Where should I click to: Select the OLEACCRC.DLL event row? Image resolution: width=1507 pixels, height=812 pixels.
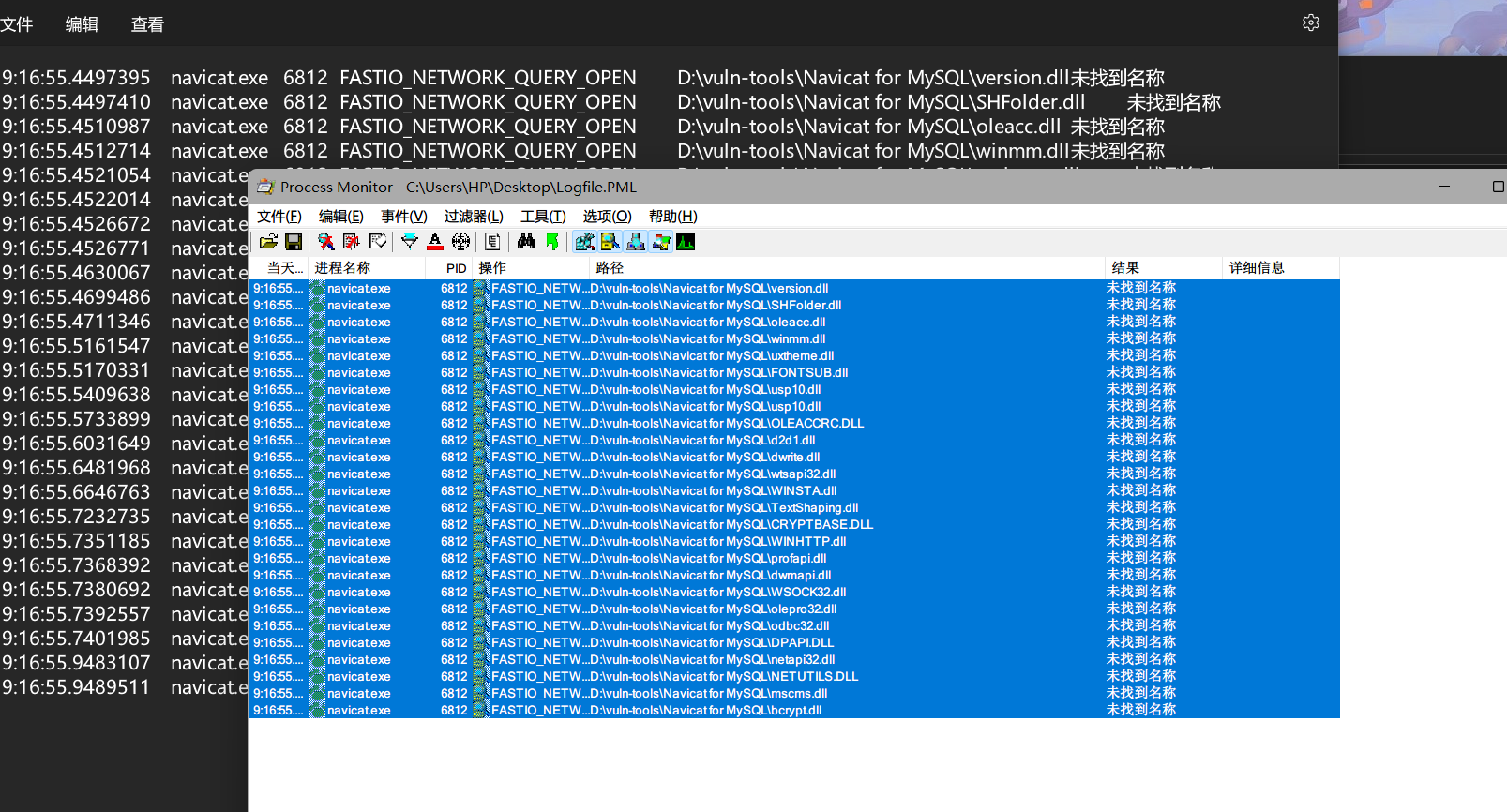click(794, 423)
